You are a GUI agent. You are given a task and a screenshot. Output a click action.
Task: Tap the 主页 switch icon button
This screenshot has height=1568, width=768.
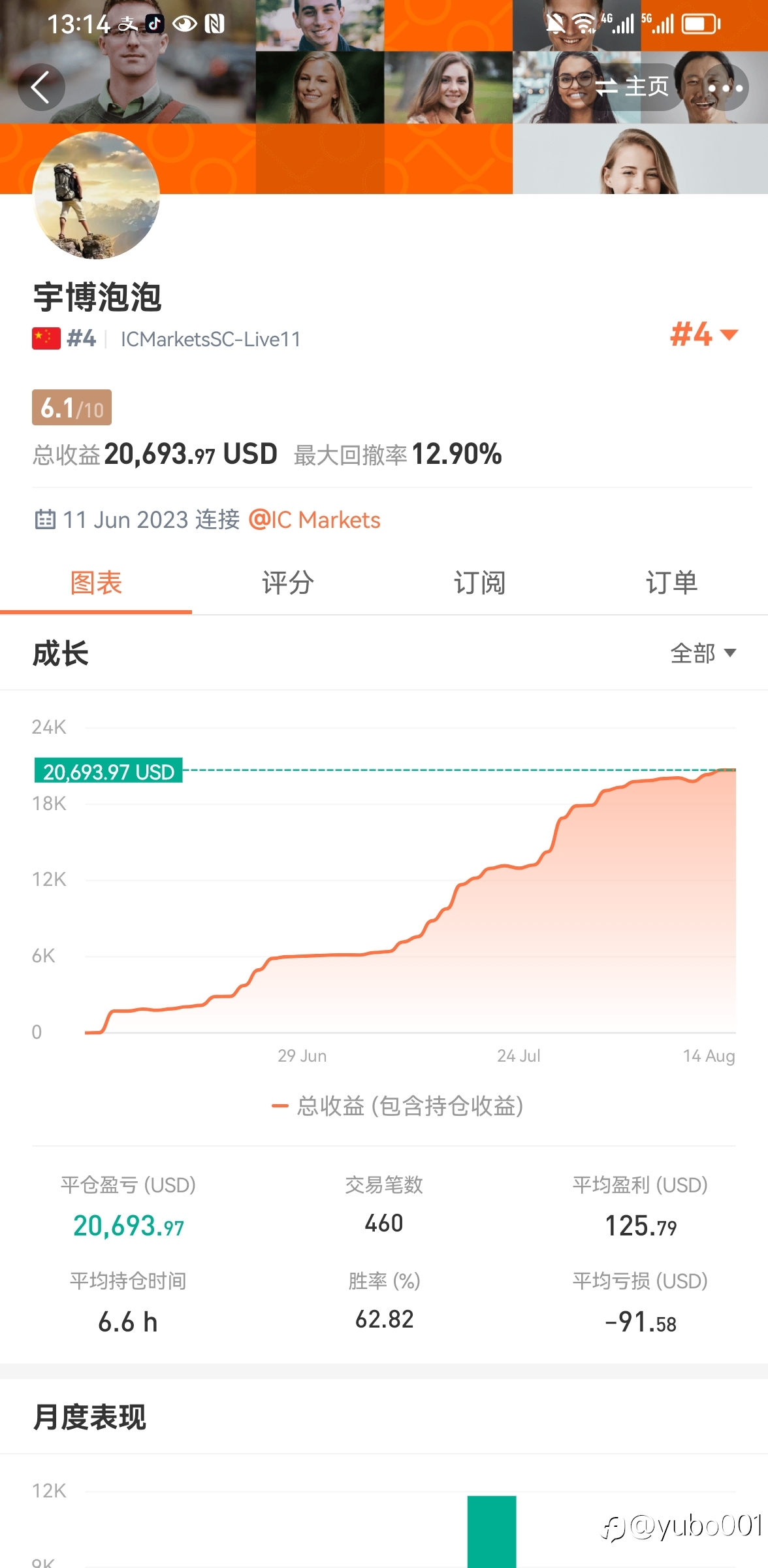point(632,86)
